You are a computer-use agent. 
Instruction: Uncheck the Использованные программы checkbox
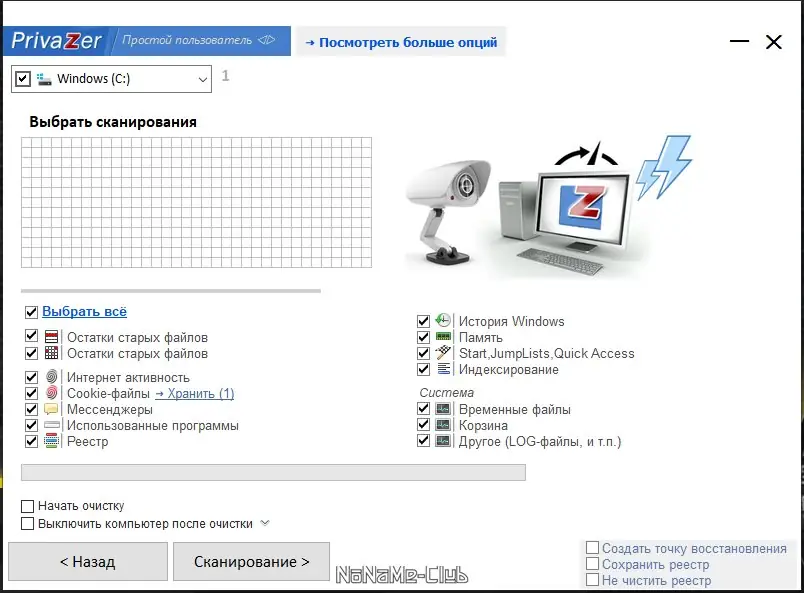tap(31, 425)
